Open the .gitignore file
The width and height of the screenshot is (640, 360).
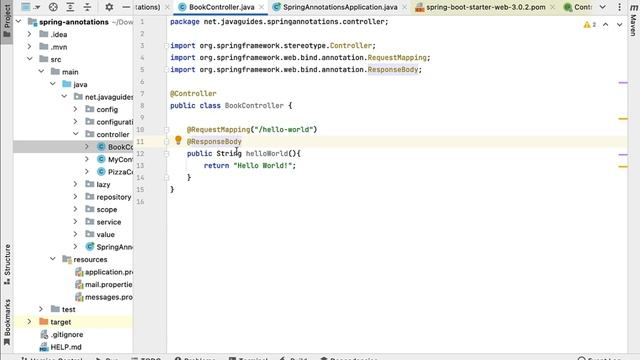click(62, 334)
